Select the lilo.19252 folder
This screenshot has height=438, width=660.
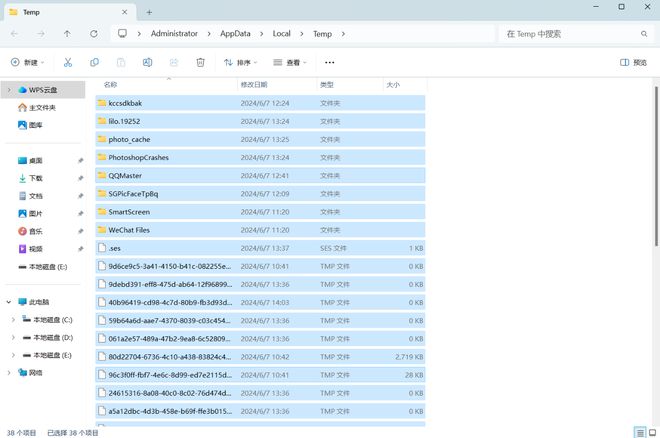pos(260,121)
